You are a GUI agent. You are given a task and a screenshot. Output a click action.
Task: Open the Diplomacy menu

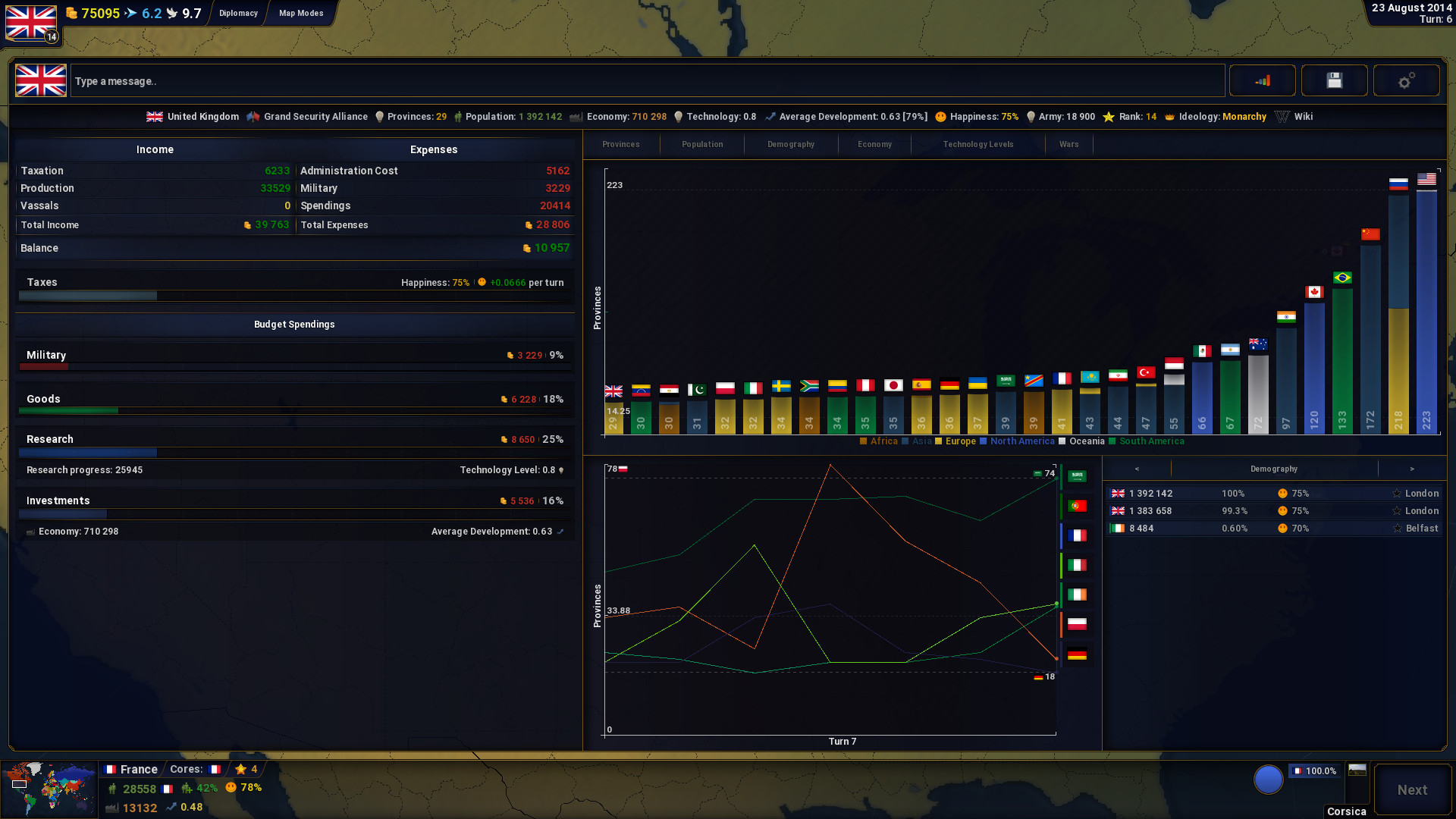pyautogui.click(x=238, y=13)
